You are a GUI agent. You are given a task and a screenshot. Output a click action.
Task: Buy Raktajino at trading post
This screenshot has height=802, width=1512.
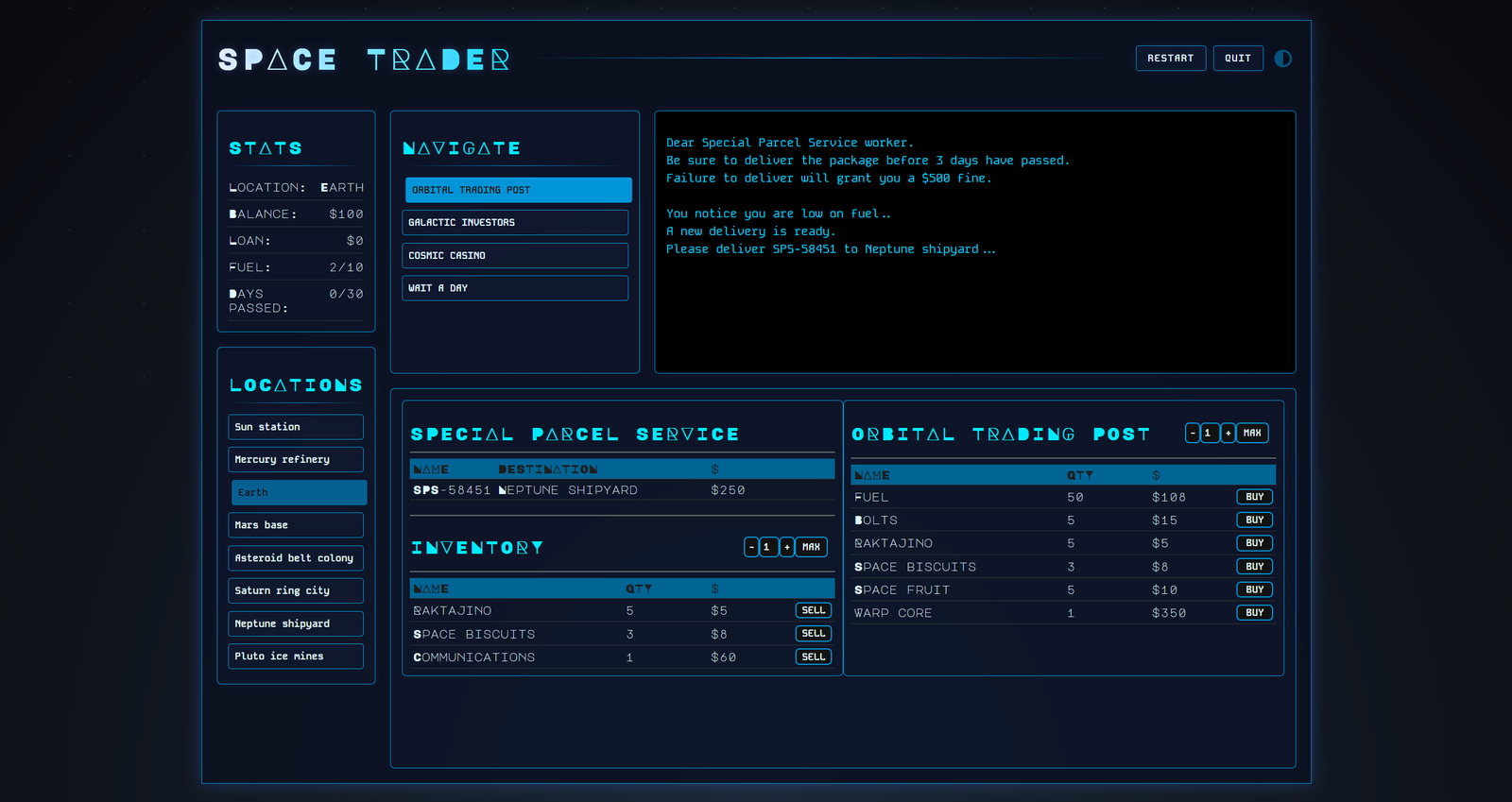coord(1255,543)
